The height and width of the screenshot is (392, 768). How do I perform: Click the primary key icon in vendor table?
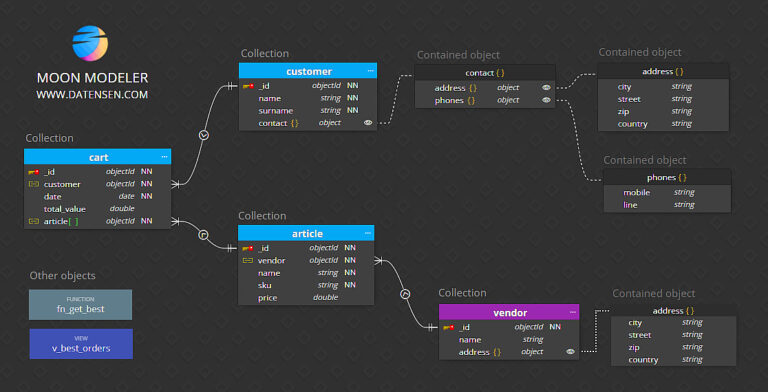pos(449,327)
